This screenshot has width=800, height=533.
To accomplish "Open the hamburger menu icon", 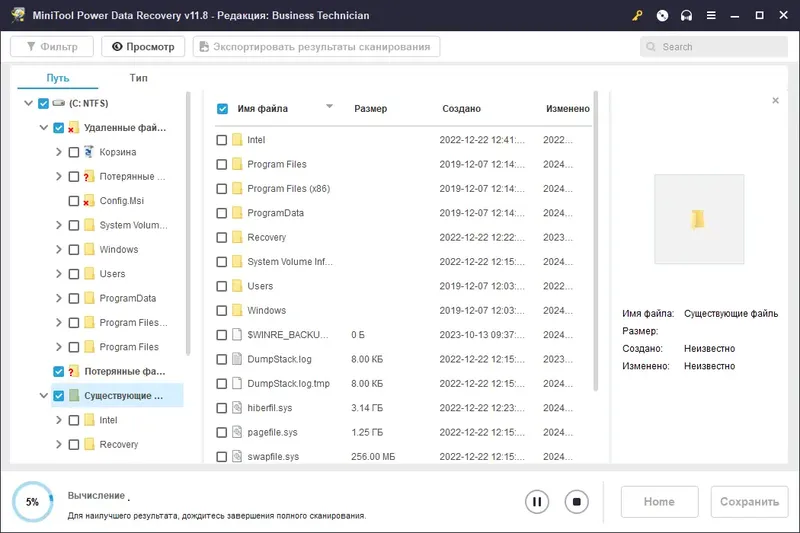I will [x=711, y=16].
